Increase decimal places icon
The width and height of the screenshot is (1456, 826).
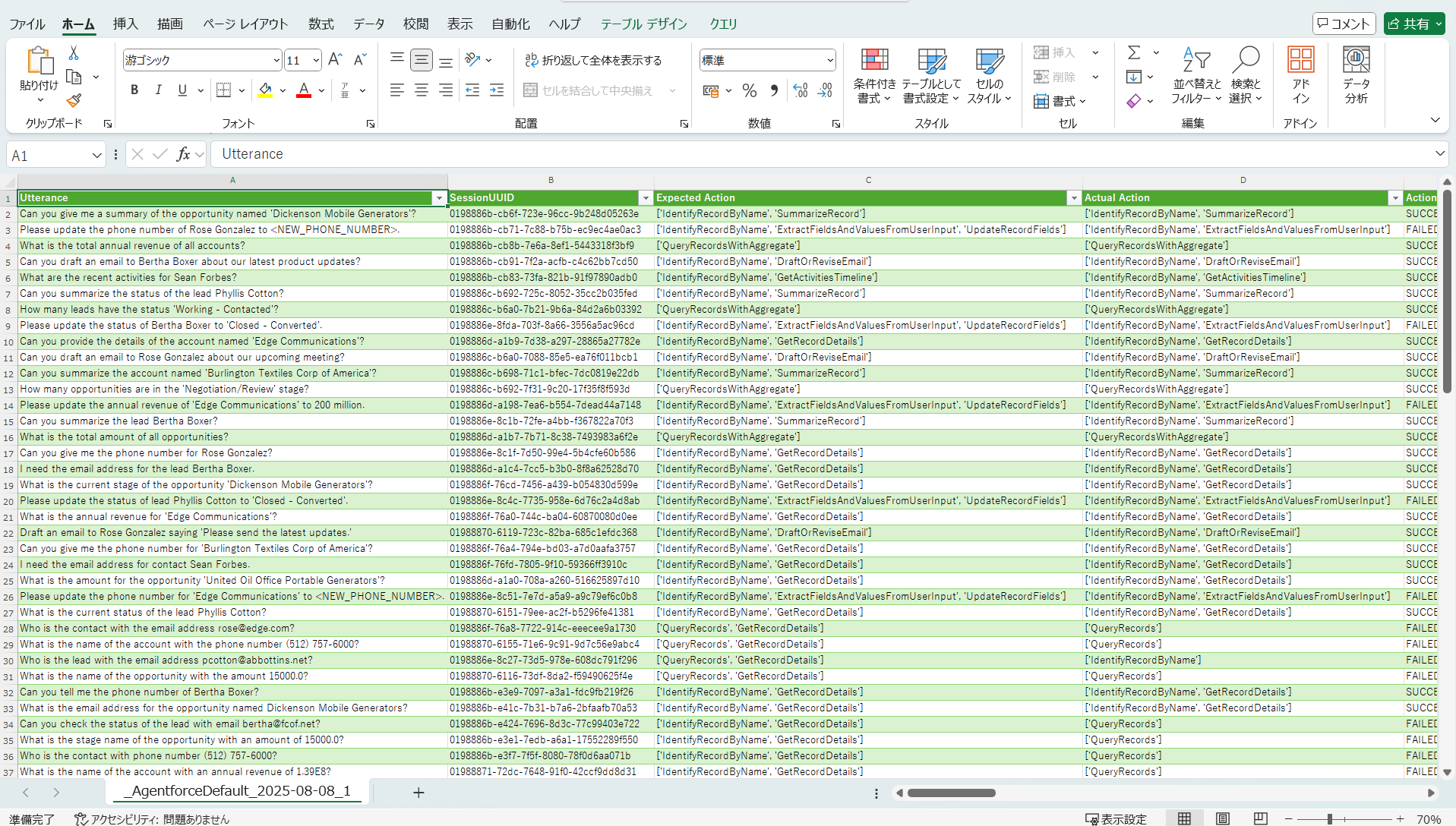[x=801, y=90]
